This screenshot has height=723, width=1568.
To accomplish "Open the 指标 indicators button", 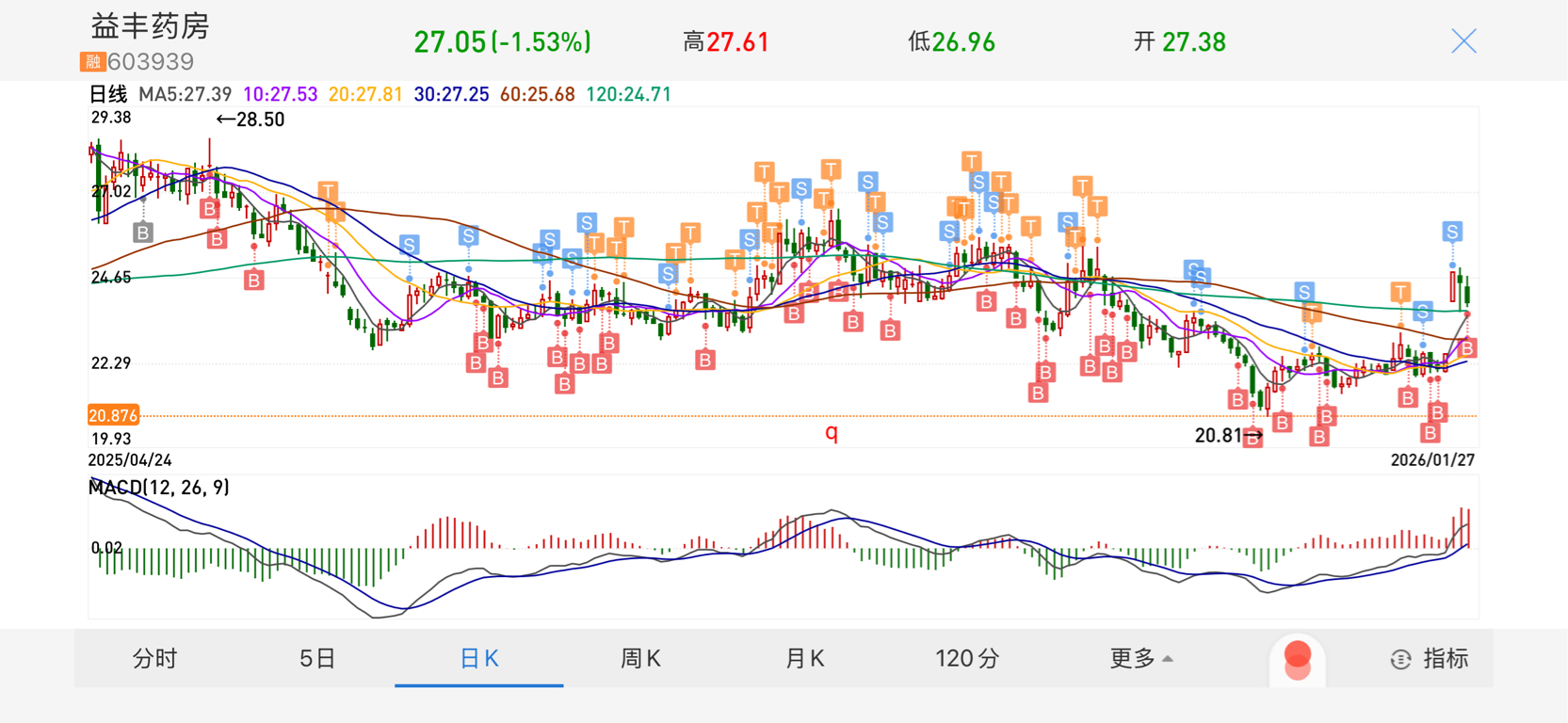I will coord(1430,658).
